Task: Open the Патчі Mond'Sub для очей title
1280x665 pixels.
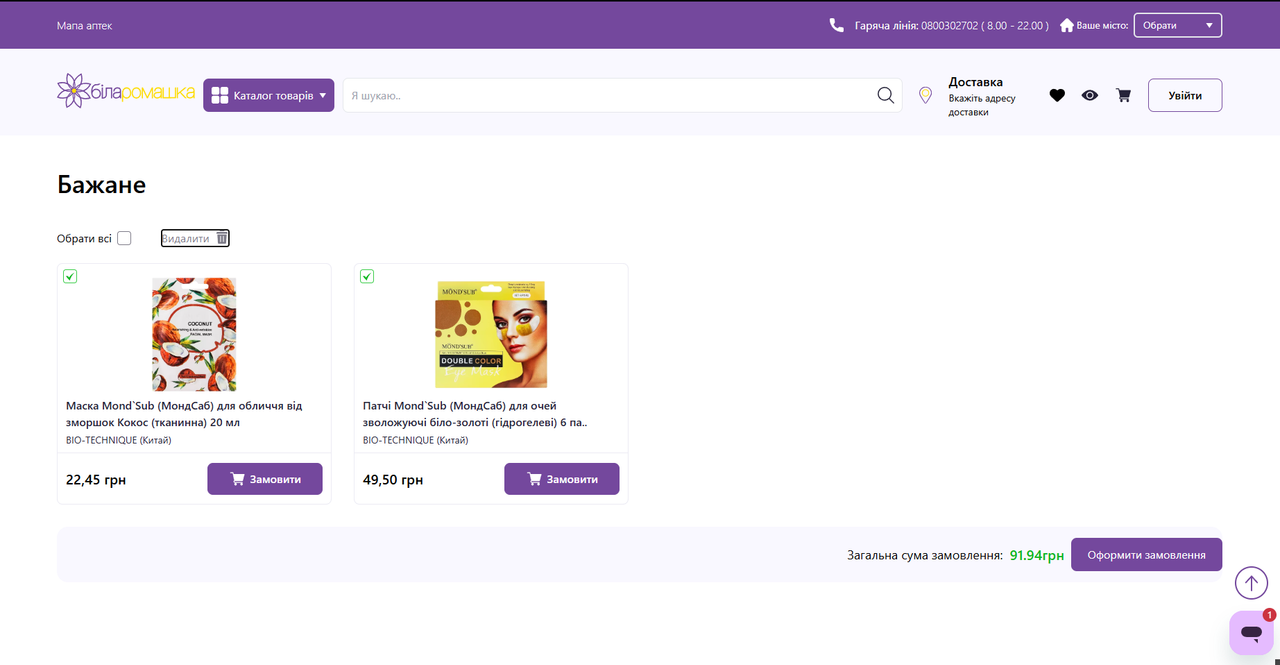Action: (476, 414)
